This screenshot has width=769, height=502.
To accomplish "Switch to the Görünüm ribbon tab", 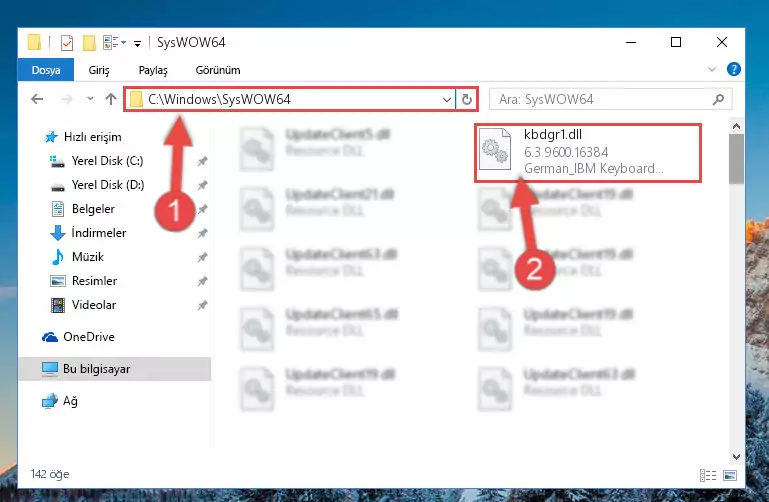I will point(218,70).
